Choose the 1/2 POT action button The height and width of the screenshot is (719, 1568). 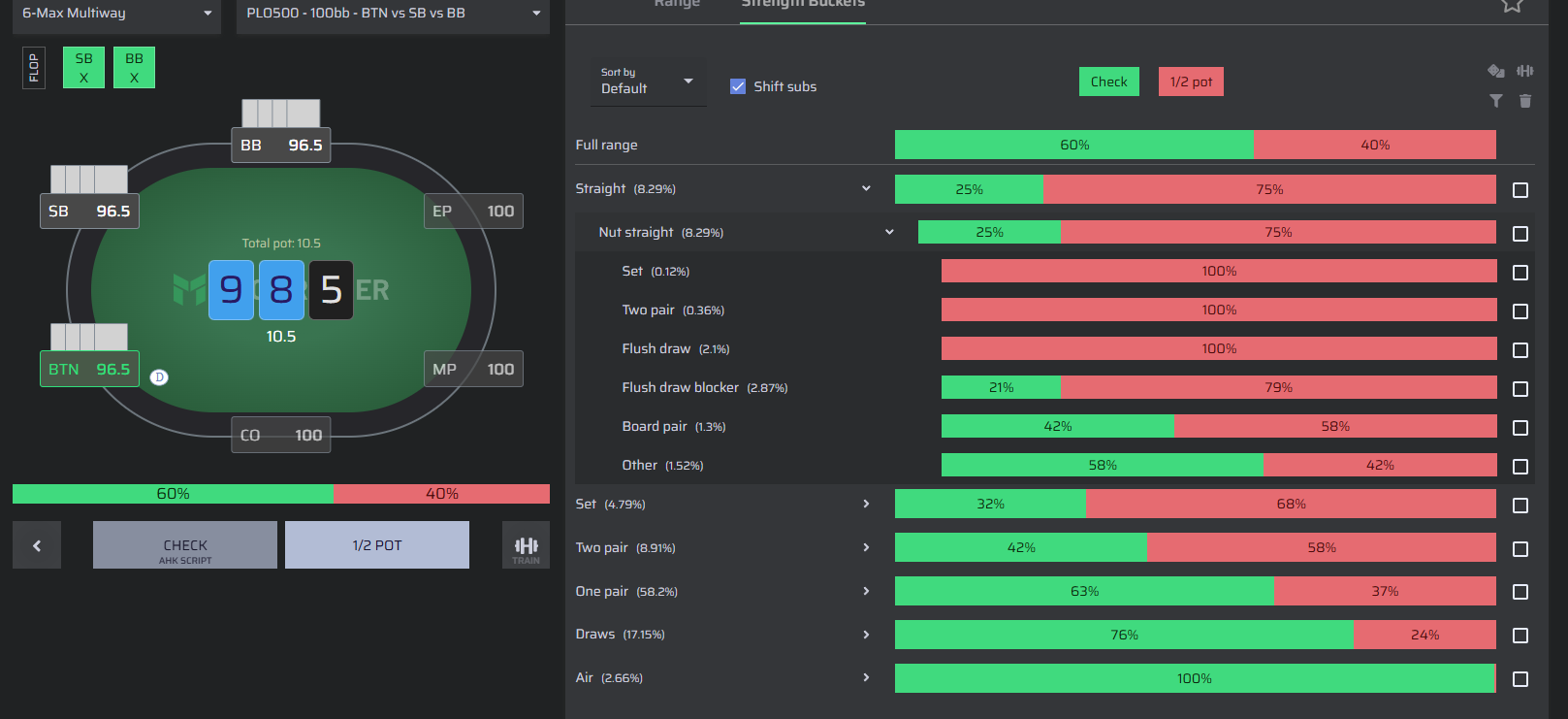[x=377, y=545]
